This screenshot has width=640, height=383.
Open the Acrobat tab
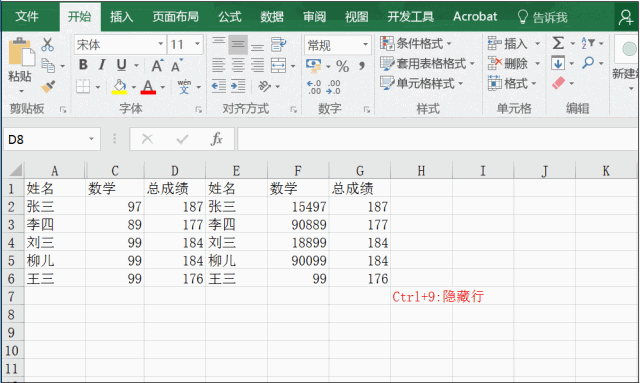pos(475,17)
